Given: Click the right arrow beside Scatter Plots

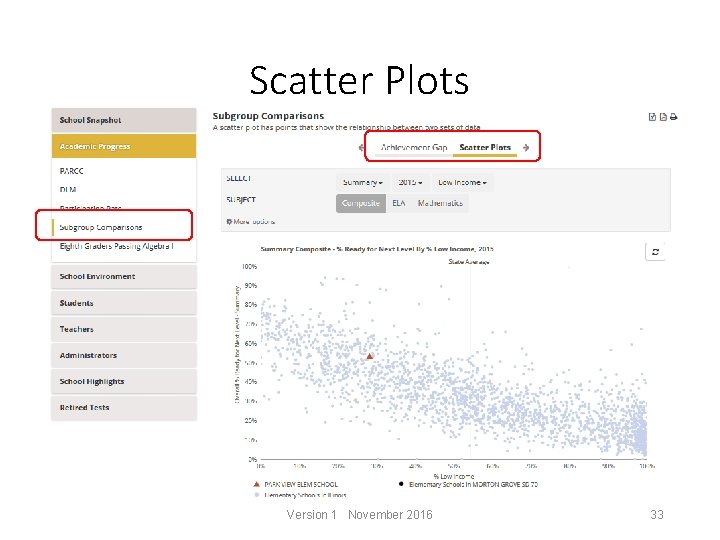Looking at the screenshot, I should tap(526, 147).
